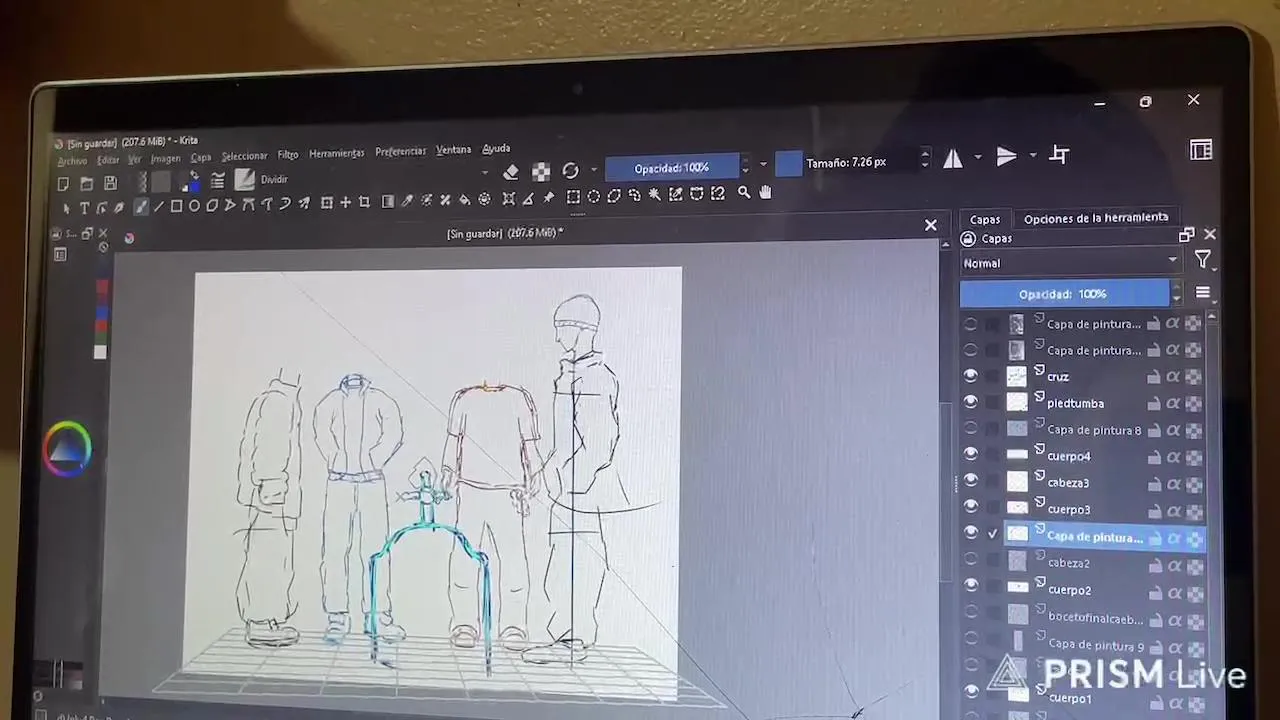
Task: Expand horizontal mirror options arrow
Action: 978,157
